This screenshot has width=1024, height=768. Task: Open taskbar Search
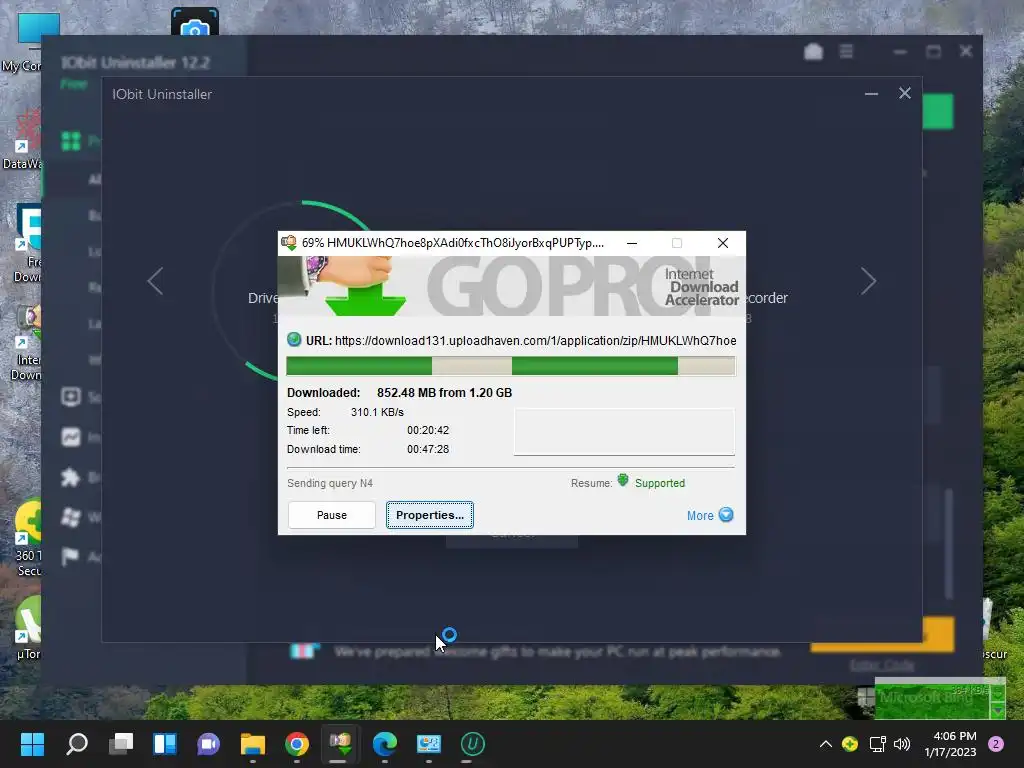(x=77, y=744)
